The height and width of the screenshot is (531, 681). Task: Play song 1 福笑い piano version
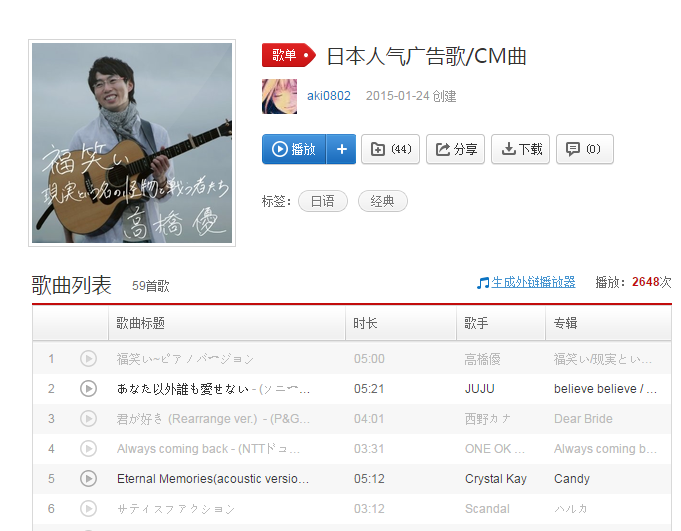click(x=89, y=359)
